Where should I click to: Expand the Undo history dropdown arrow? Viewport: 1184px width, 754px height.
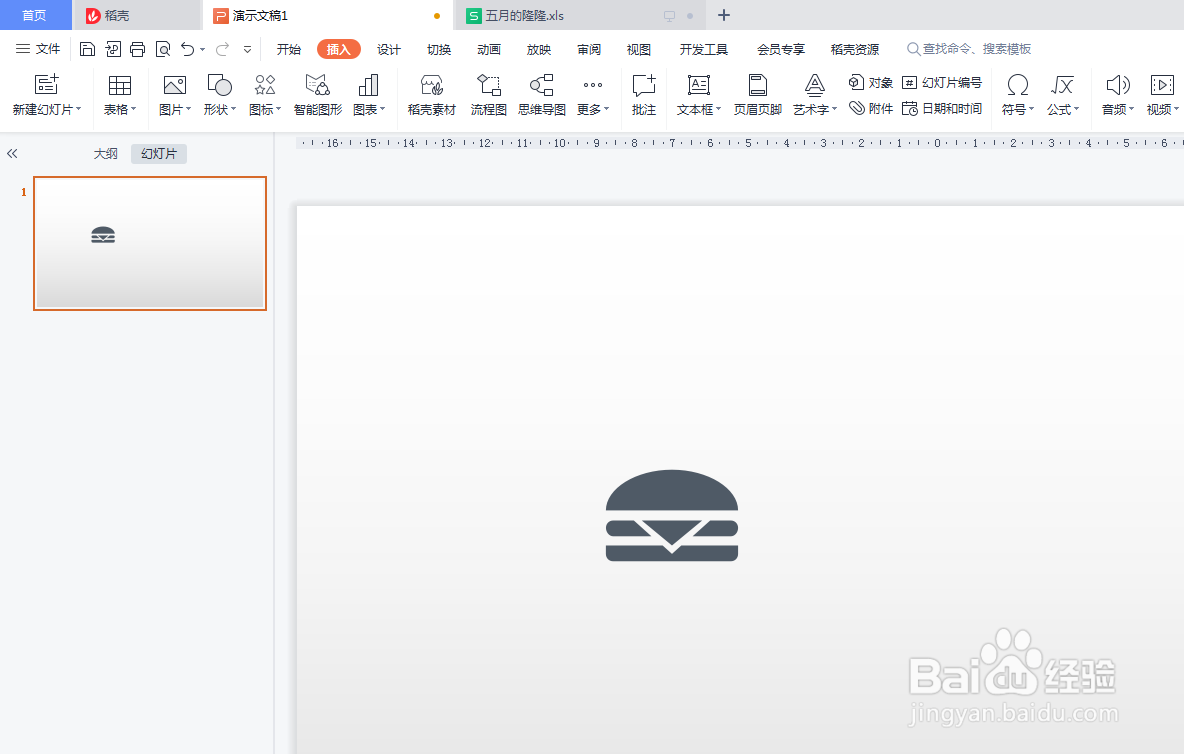[202, 50]
